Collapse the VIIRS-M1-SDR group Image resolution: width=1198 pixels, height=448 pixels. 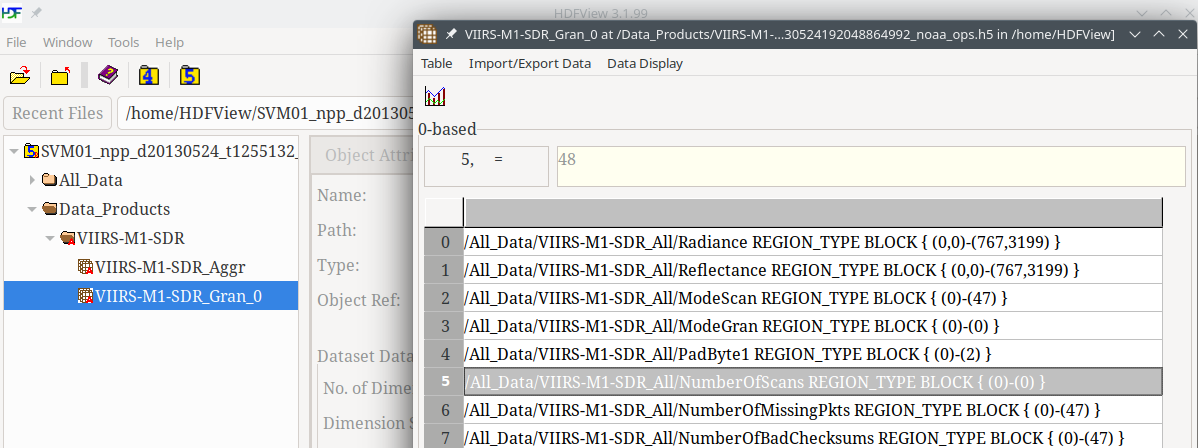coord(50,239)
